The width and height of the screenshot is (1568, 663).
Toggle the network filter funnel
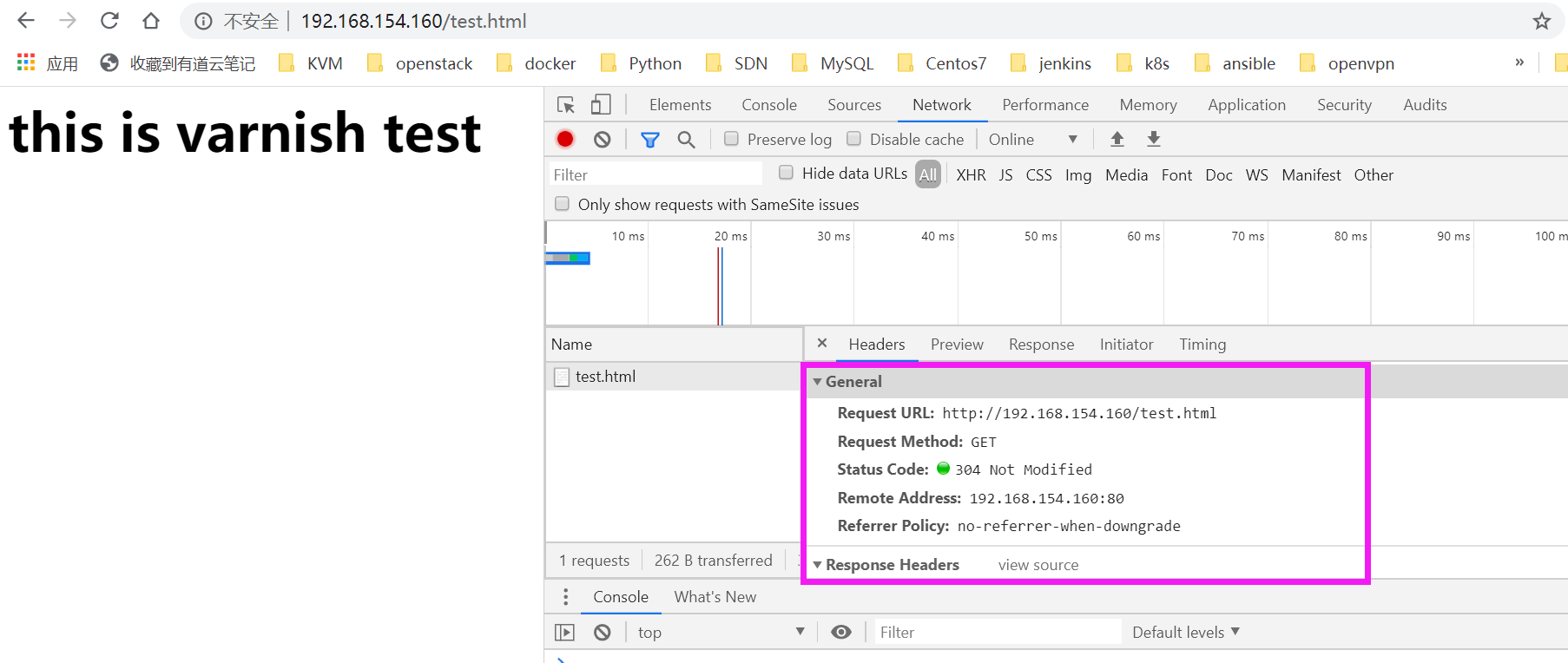(649, 139)
